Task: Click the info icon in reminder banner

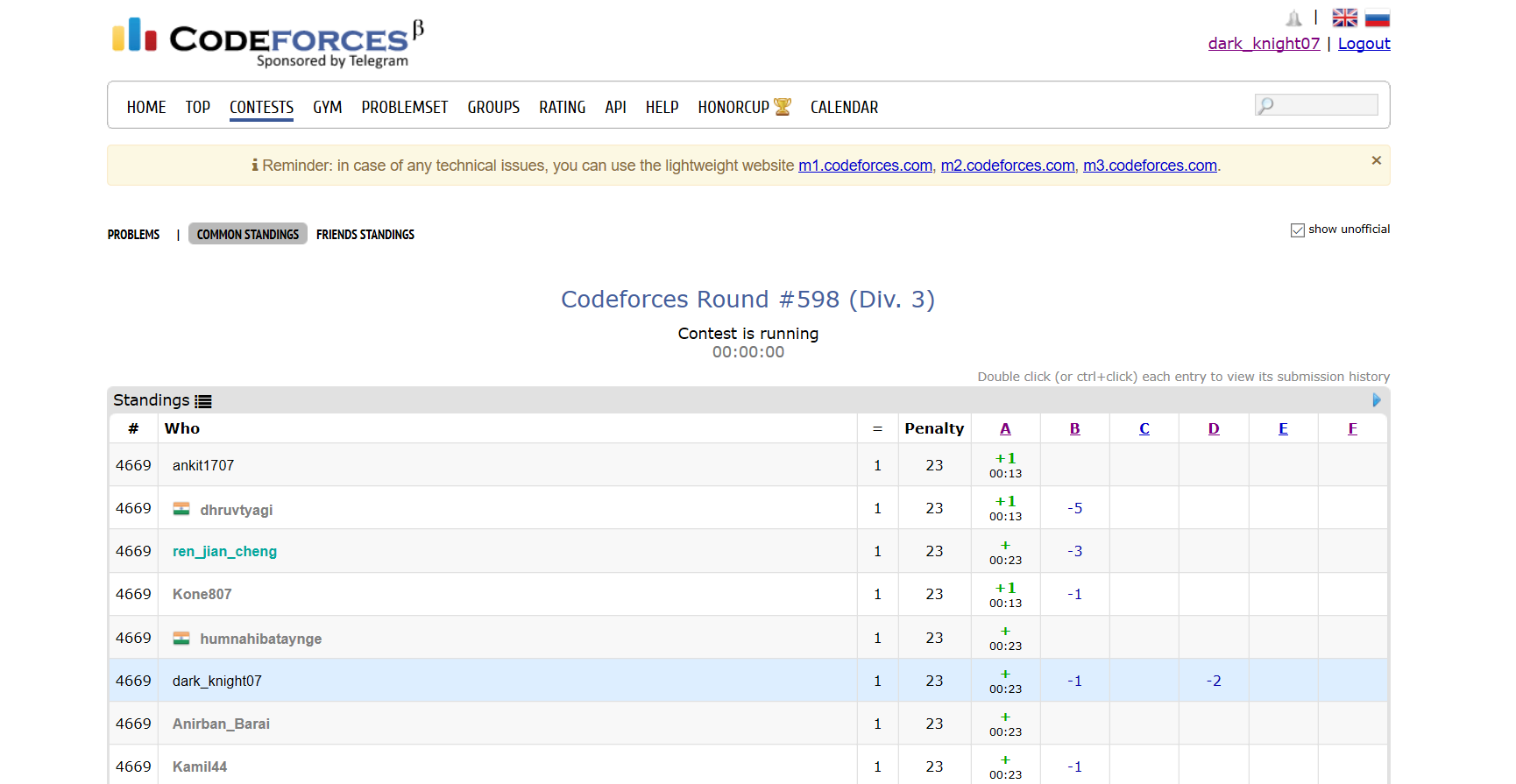Action: (255, 165)
